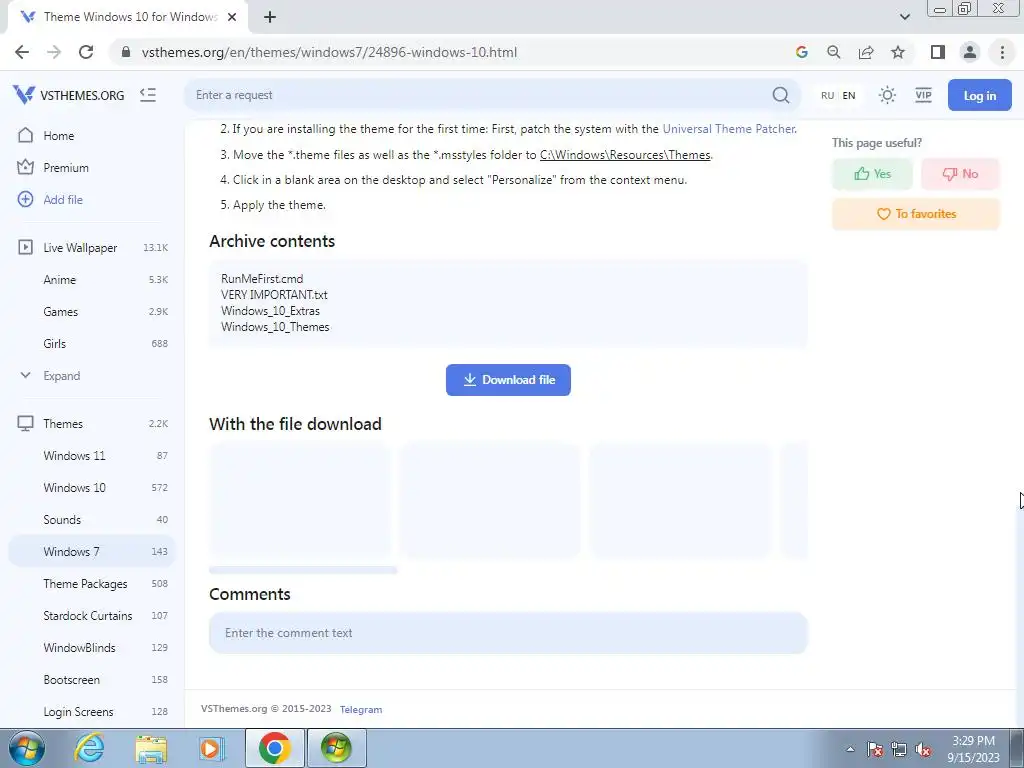Click the VSThemes.org logo

[69, 95]
